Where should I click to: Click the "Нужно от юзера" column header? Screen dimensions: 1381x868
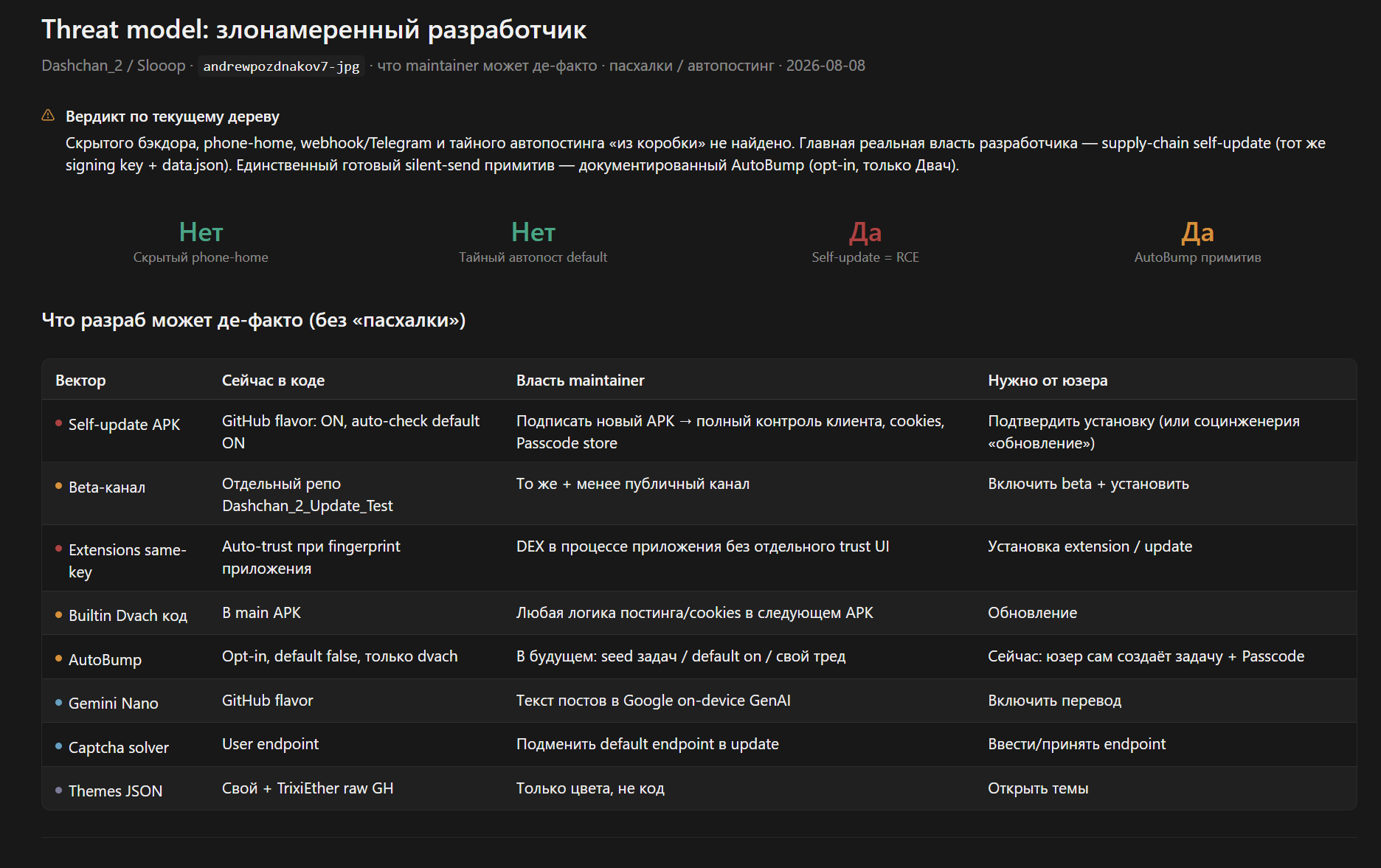[1048, 381]
